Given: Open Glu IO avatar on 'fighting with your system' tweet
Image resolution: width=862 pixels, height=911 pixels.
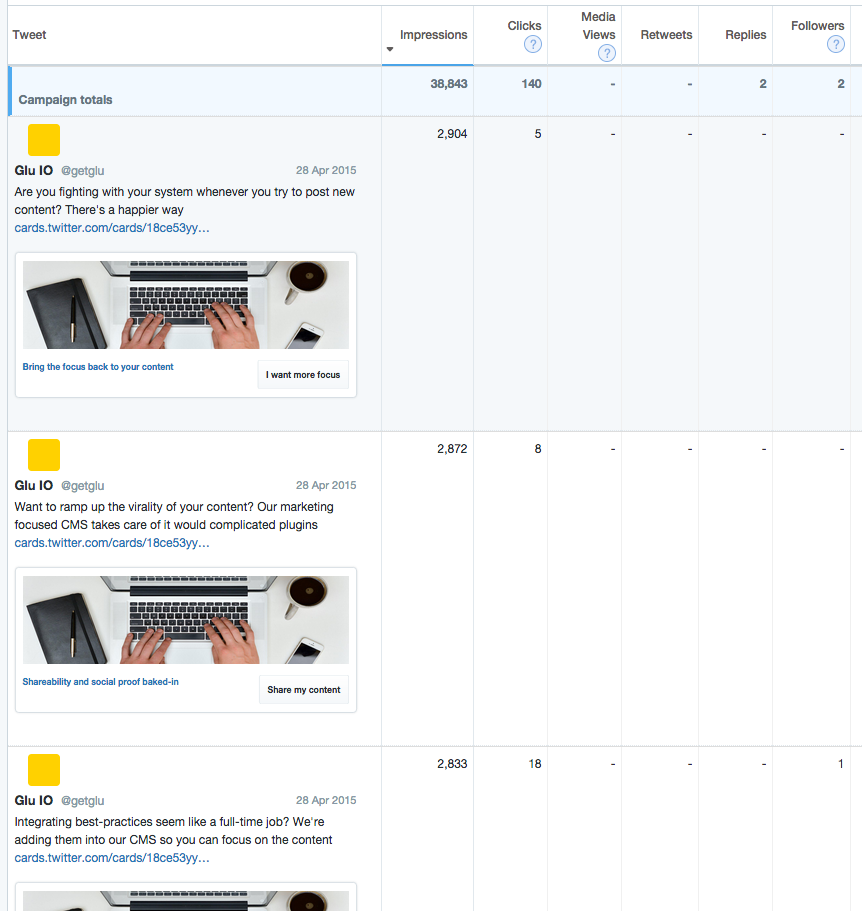Looking at the screenshot, I should coord(44,140).
